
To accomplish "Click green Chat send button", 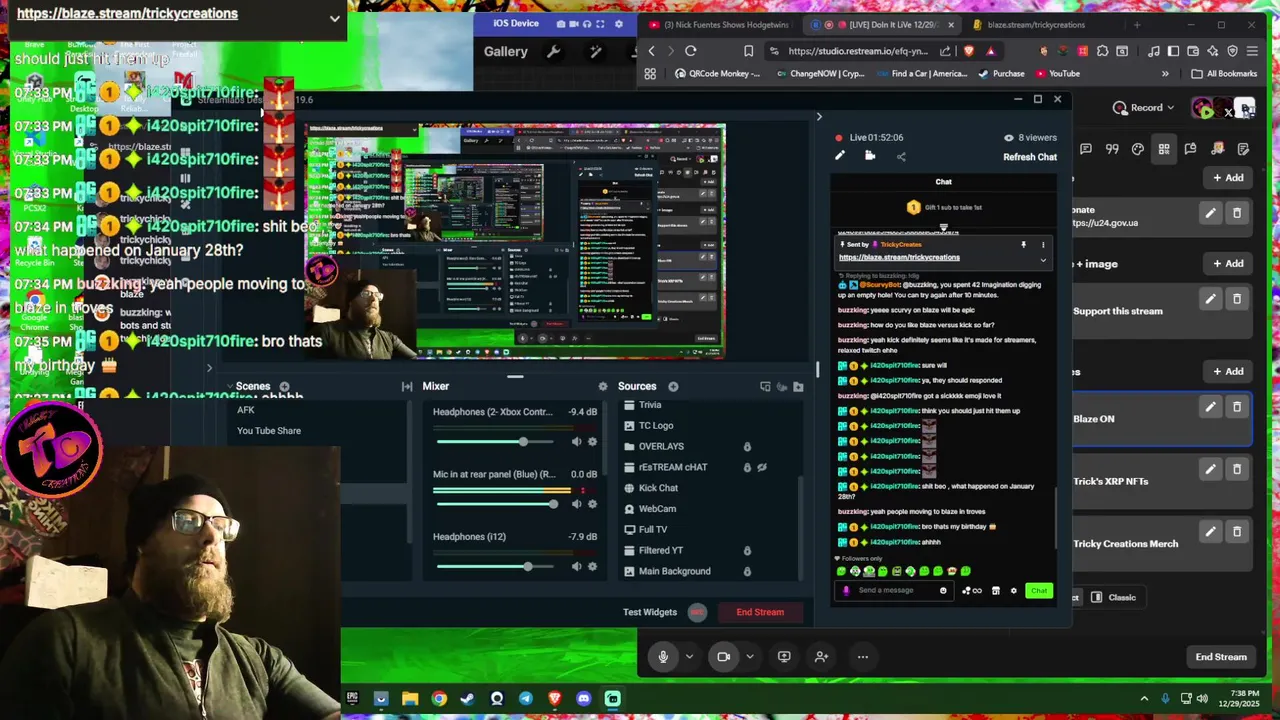I will (1039, 591).
